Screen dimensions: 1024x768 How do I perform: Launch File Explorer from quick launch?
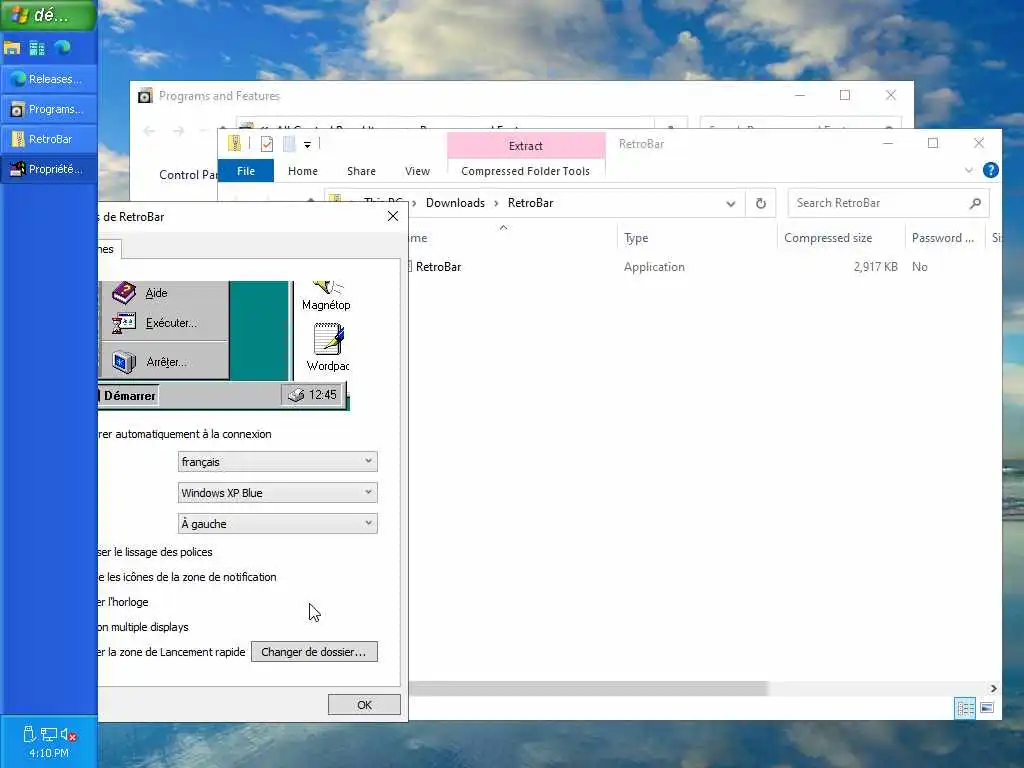point(12,48)
